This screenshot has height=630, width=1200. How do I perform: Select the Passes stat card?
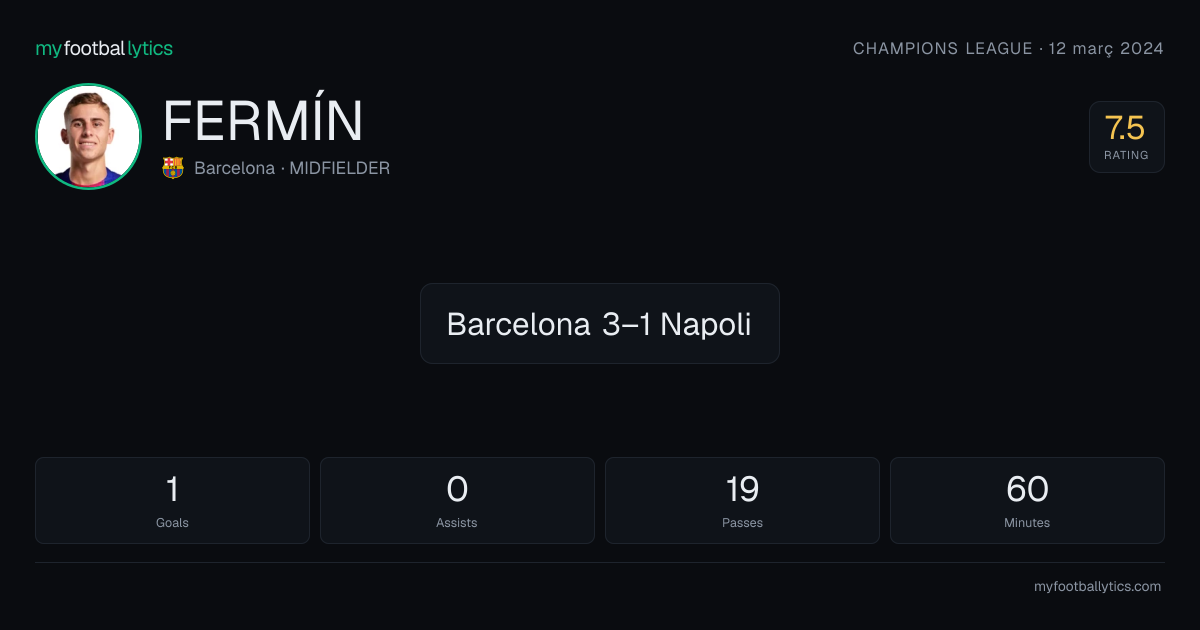742,500
